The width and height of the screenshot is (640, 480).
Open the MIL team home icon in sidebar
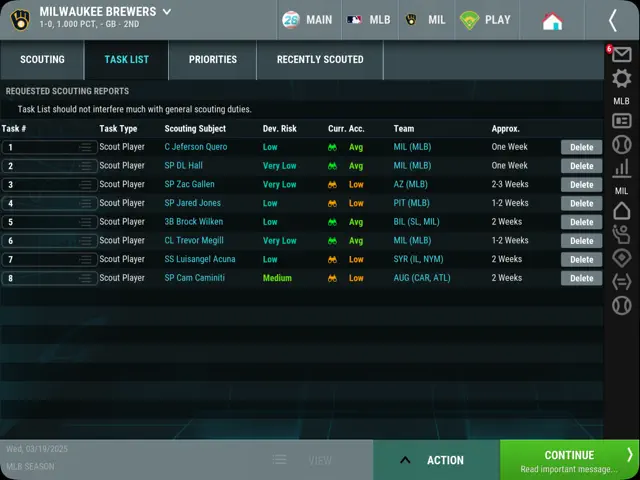tap(621, 211)
